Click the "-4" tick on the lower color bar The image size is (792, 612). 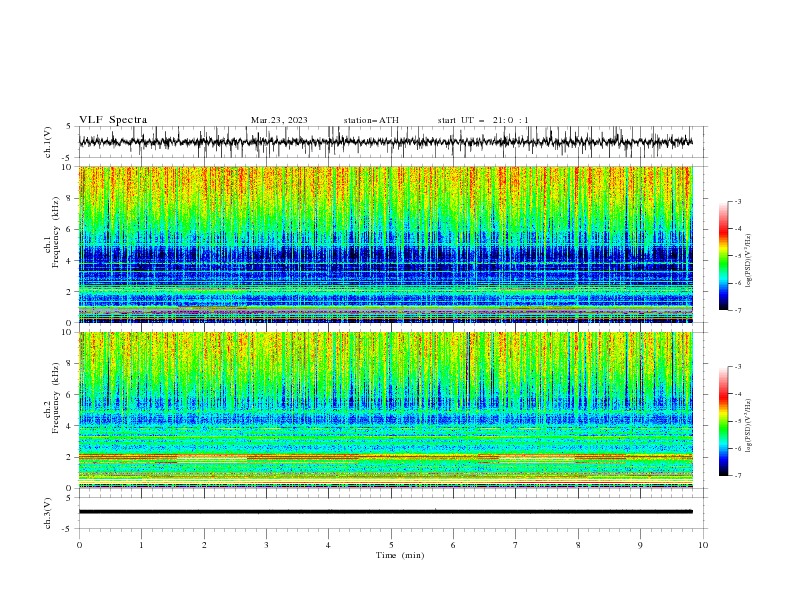pos(737,394)
